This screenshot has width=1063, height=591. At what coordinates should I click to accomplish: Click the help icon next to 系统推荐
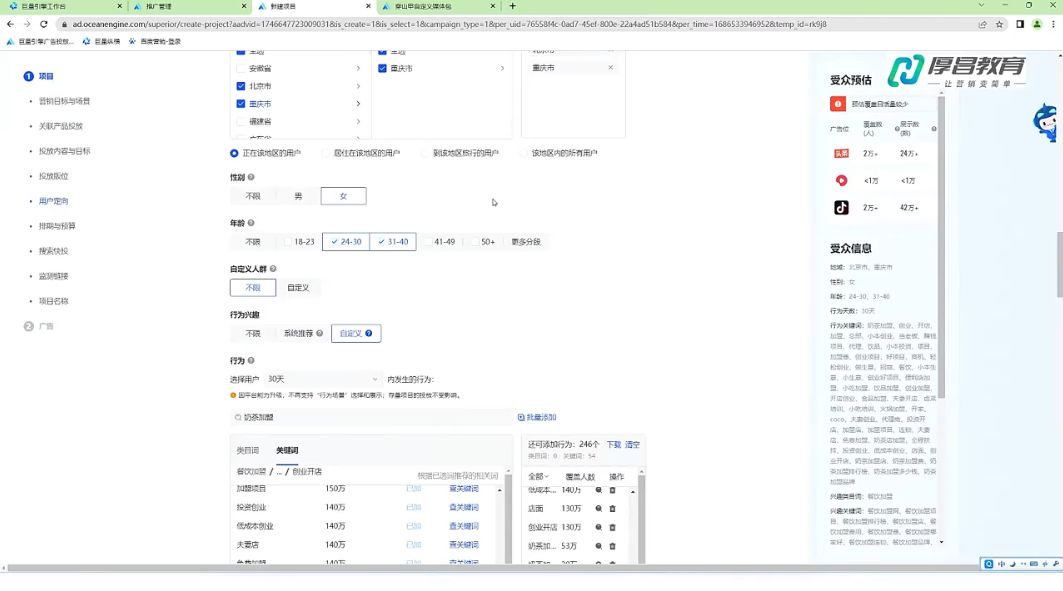click(319, 333)
